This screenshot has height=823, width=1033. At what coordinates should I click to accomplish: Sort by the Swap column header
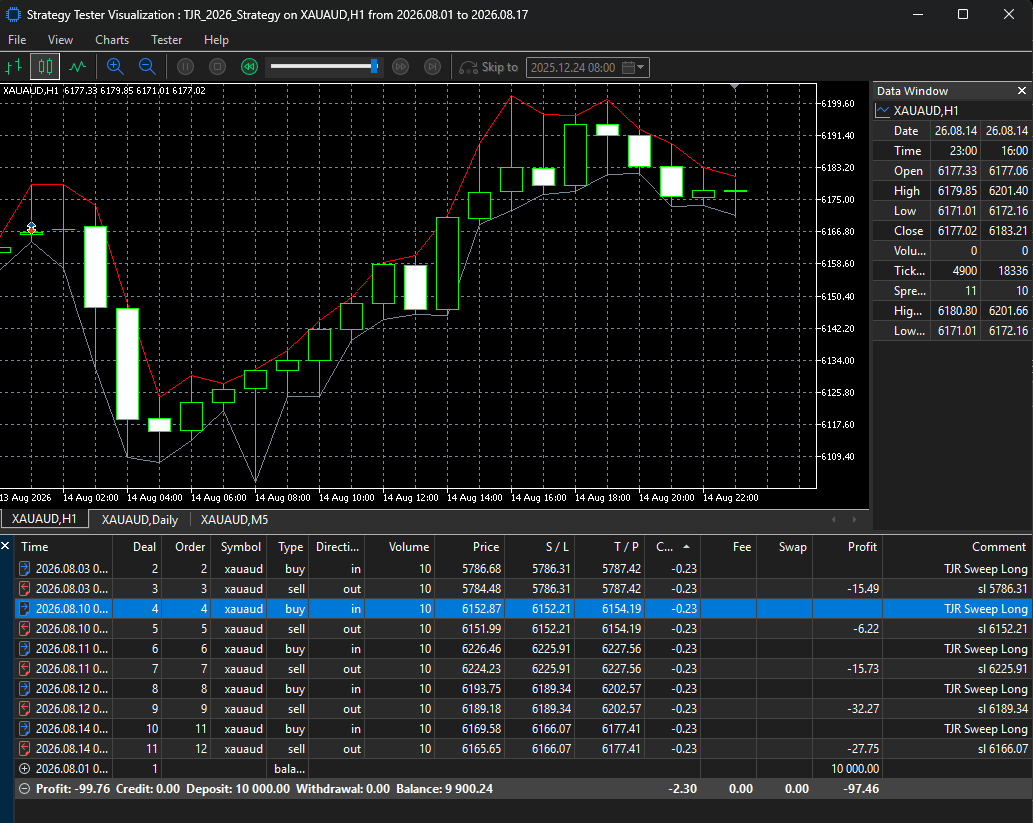(784, 546)
